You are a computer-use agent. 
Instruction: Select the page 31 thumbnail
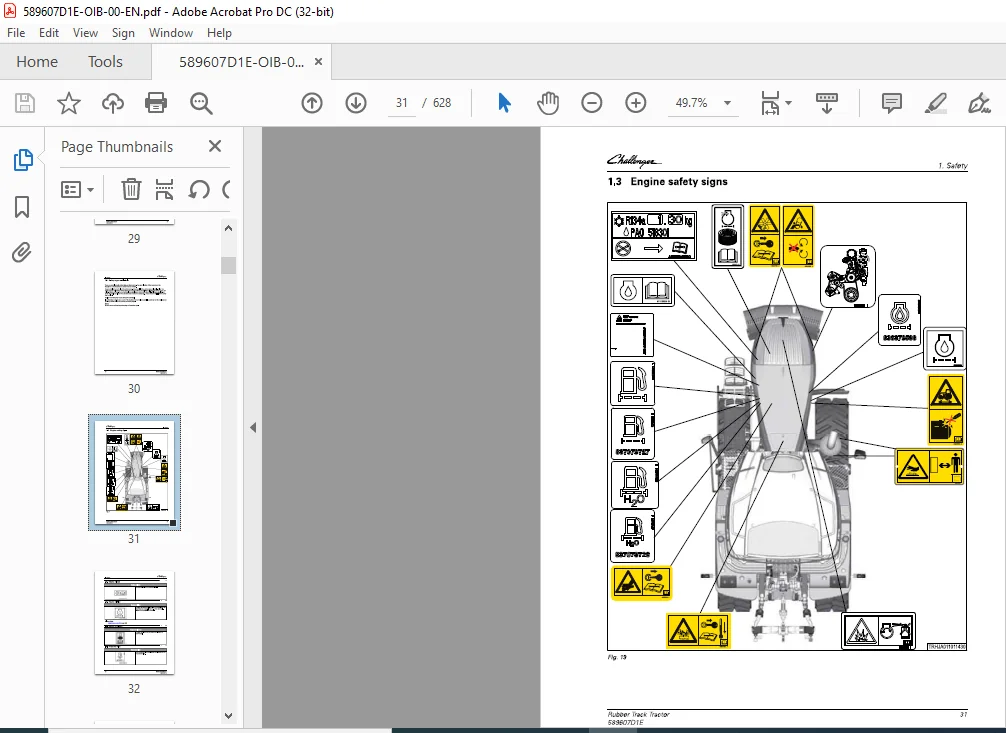coord(134,472)
